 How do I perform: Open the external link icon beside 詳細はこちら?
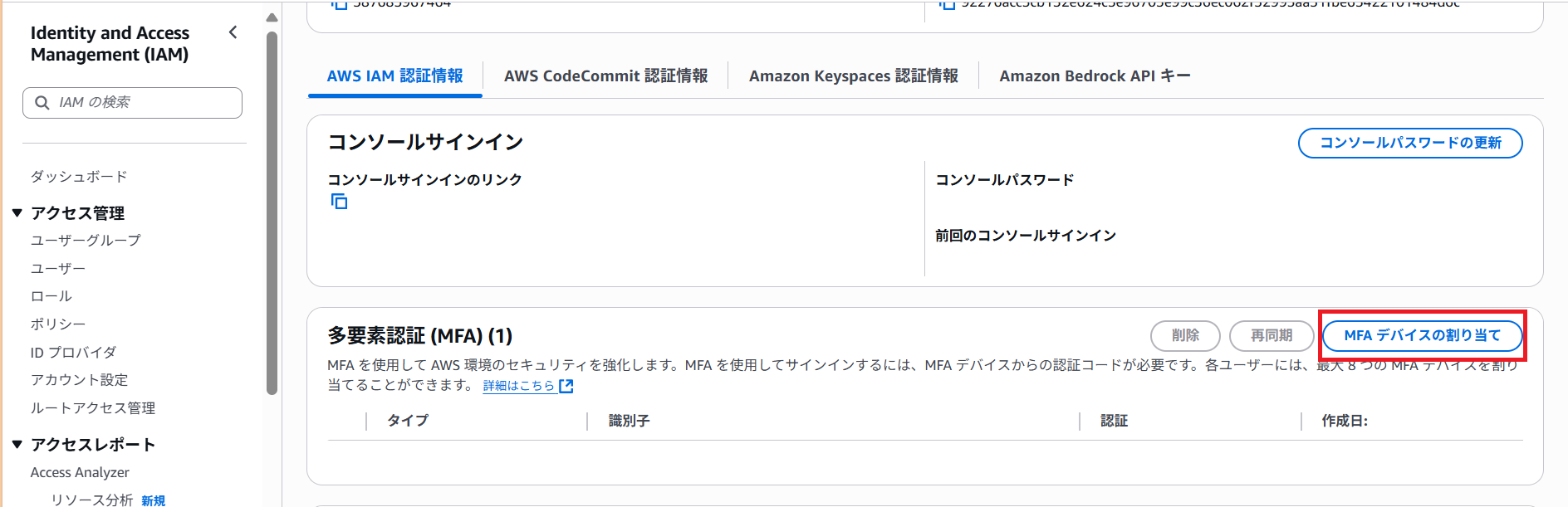pyautogui.click(x=566, y=386)
